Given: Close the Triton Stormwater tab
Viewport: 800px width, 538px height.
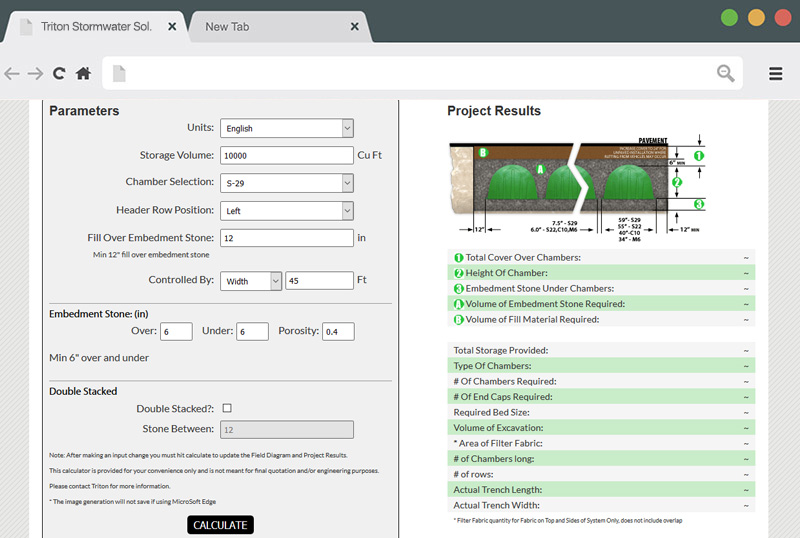Looking at the screenshot, I should coord(172,27).
